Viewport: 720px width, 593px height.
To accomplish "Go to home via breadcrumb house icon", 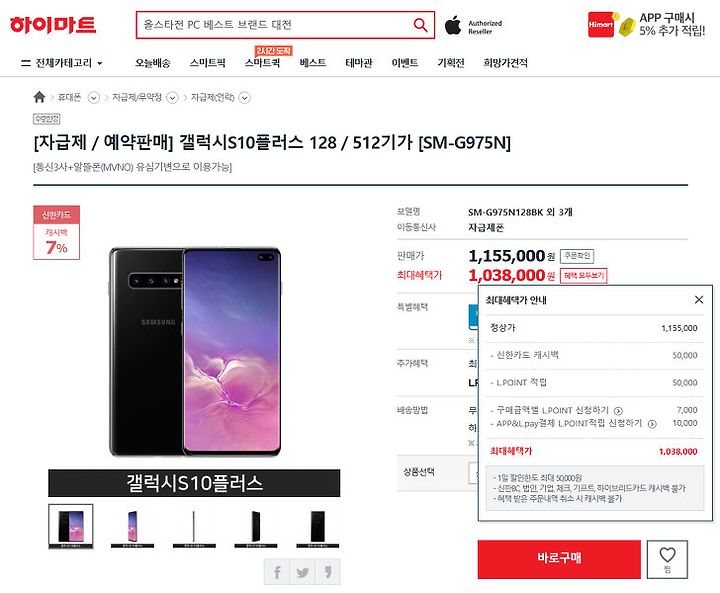I will pos(39,97).
